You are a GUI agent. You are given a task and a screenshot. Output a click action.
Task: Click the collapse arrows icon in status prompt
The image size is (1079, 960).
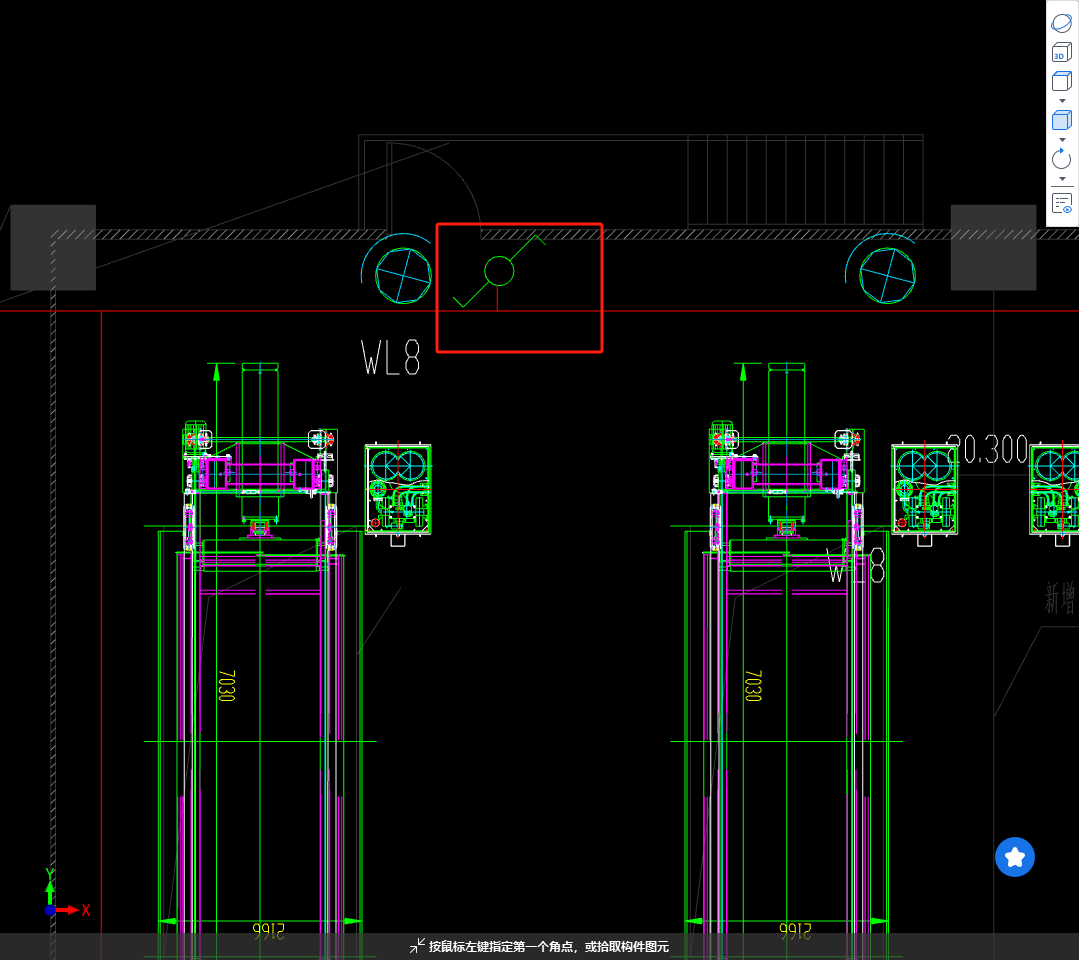[x=417, y=946]
